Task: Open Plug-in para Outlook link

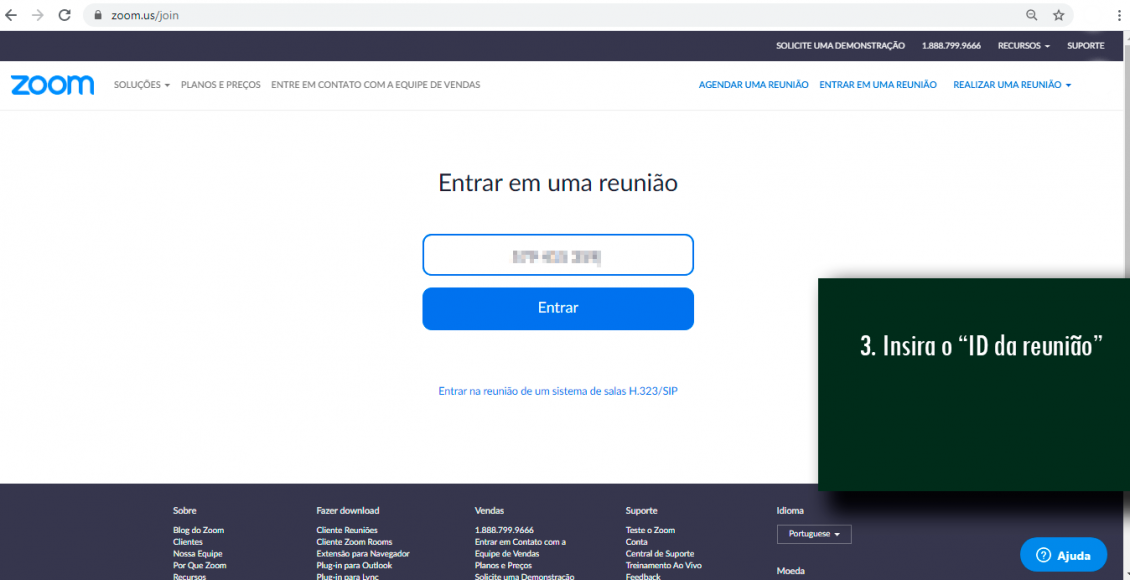Action: [354, 566]
